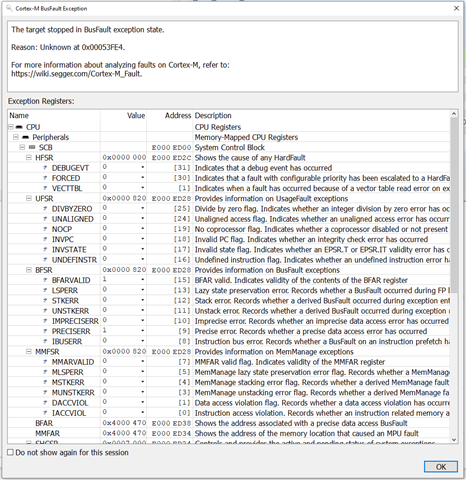Click the SCB block icon
Viewport: 466px width, 480px height.
32,147
